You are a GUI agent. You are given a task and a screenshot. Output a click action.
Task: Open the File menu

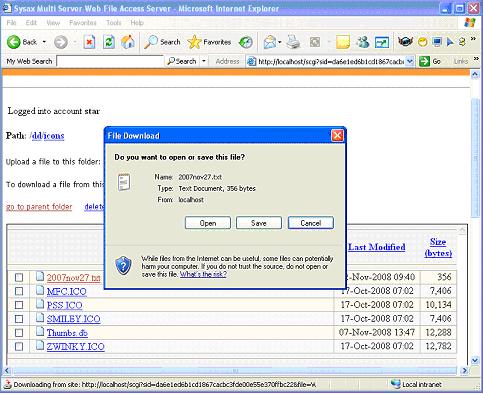tap(11, 23)
